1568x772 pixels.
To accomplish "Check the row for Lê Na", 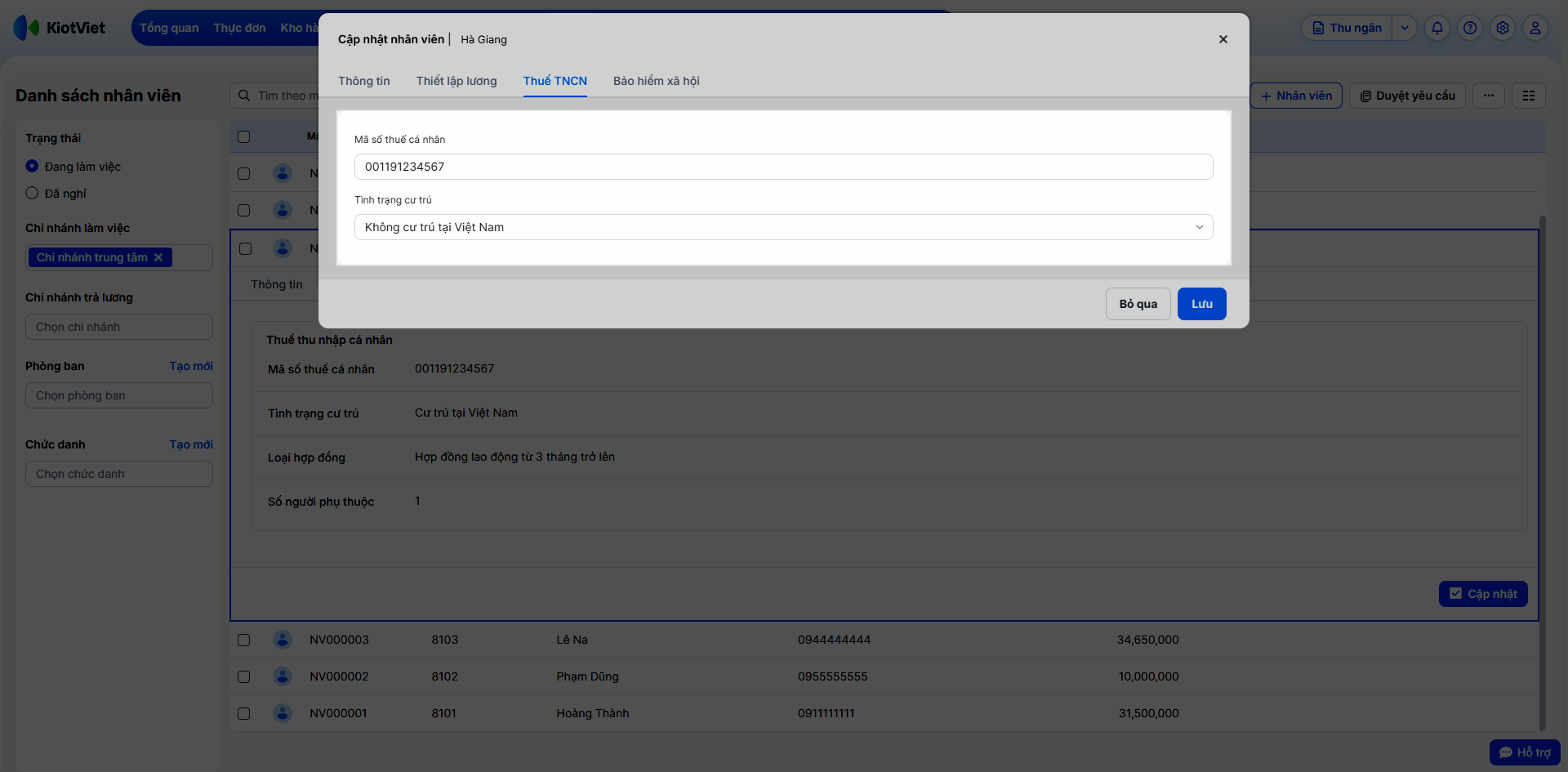I will [243, 640].
